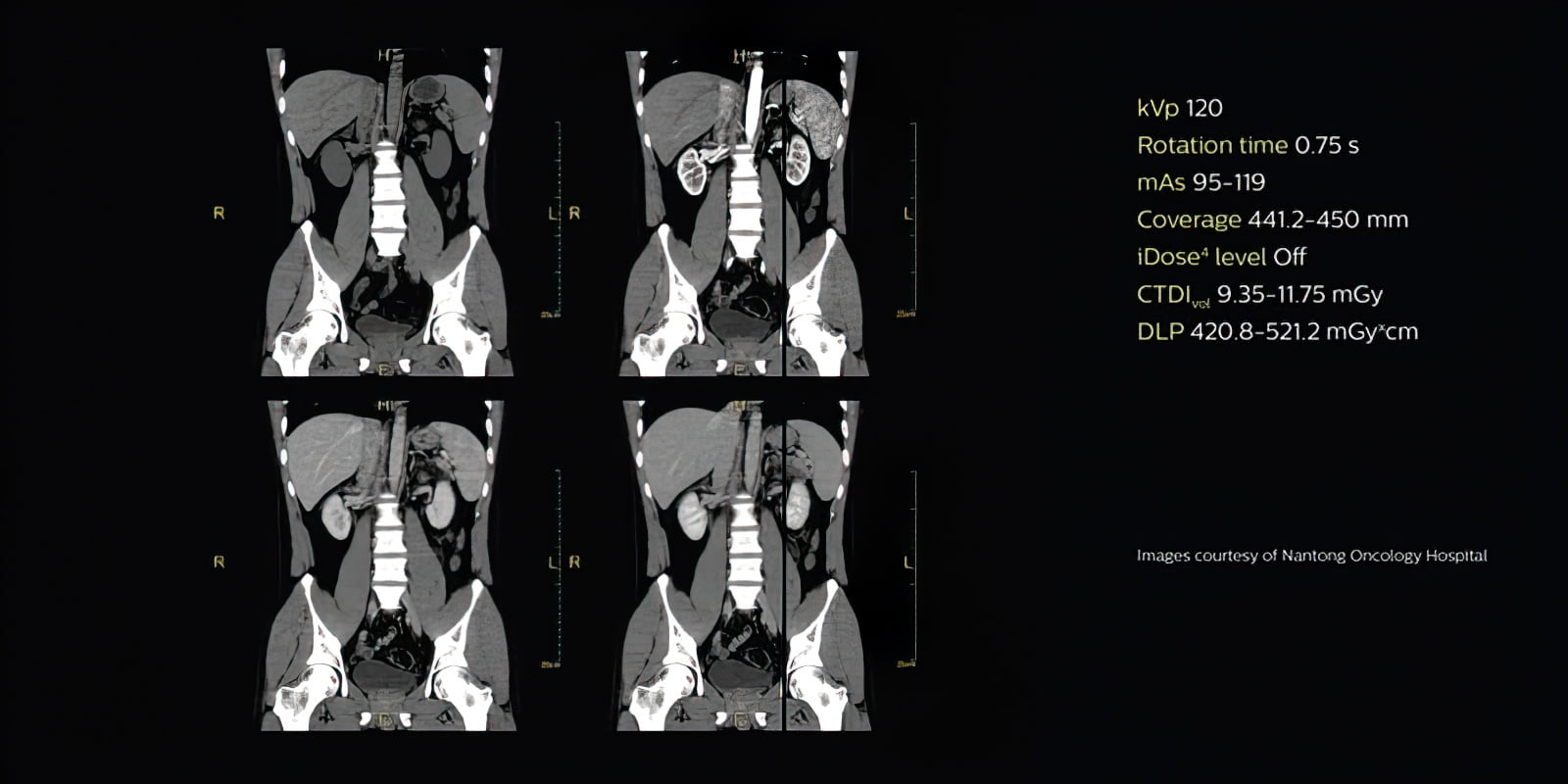Click the 'CTDIvol 9.35-11.75 mGy' line
The image size is (1568, 784).
(x=1259, y=295)
